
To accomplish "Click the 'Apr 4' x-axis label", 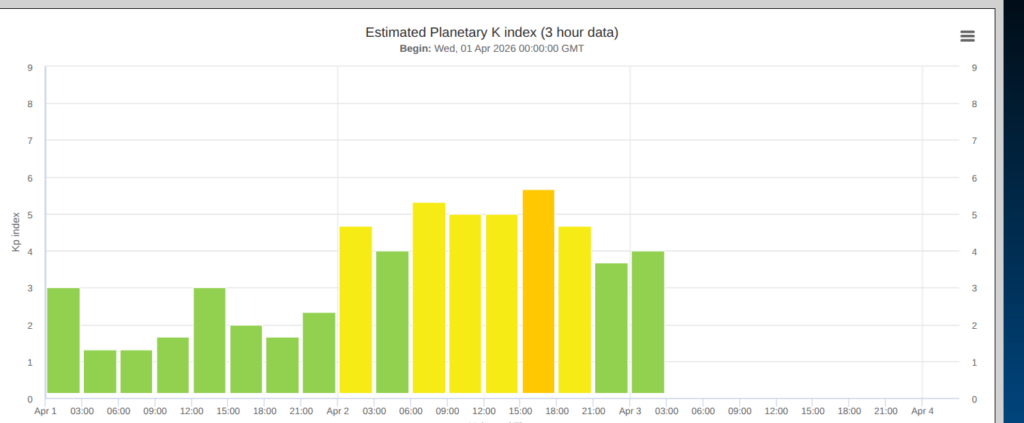I will pos(922,410).
